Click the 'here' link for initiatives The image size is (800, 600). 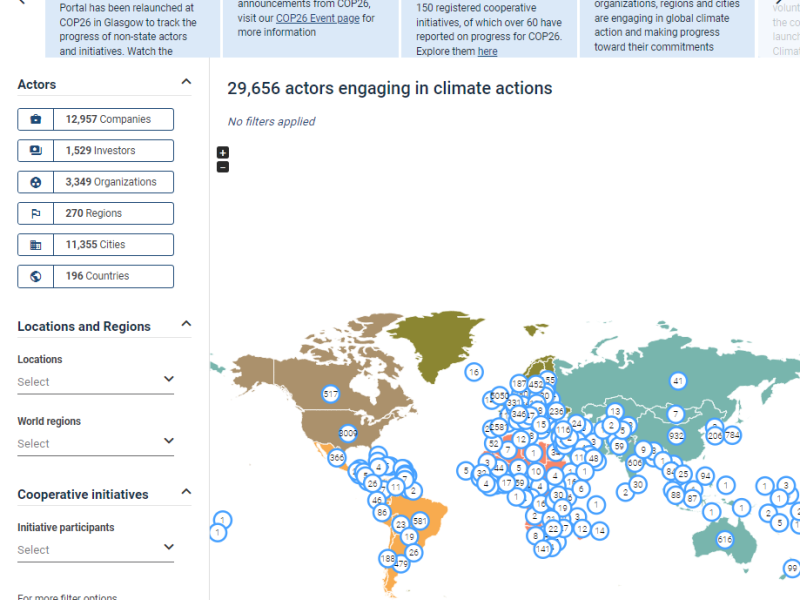487,51
